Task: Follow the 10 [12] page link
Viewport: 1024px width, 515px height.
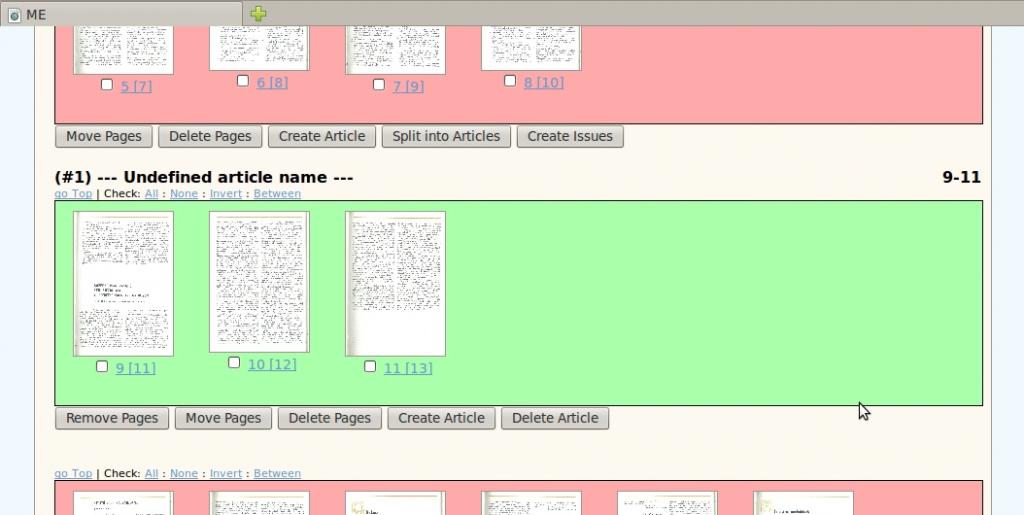Action: pyautogui.click(x=272, y=364)
